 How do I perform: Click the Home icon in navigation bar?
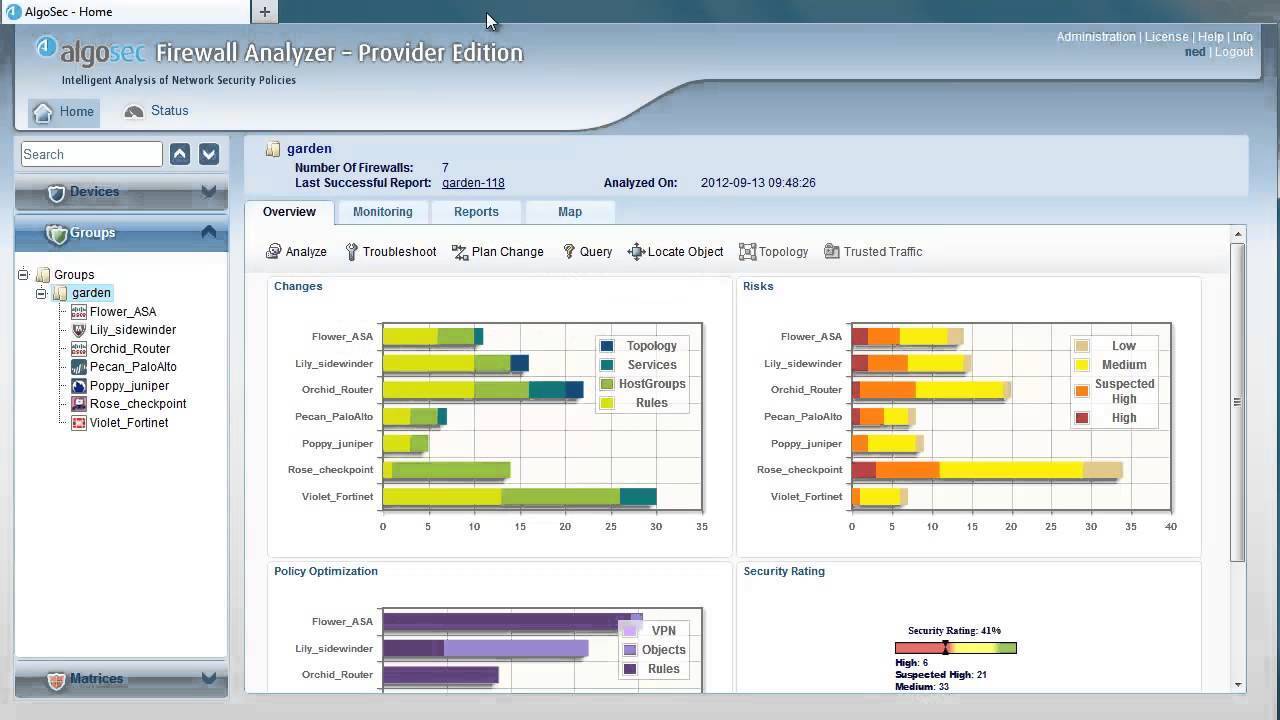[x=42, y=112]
